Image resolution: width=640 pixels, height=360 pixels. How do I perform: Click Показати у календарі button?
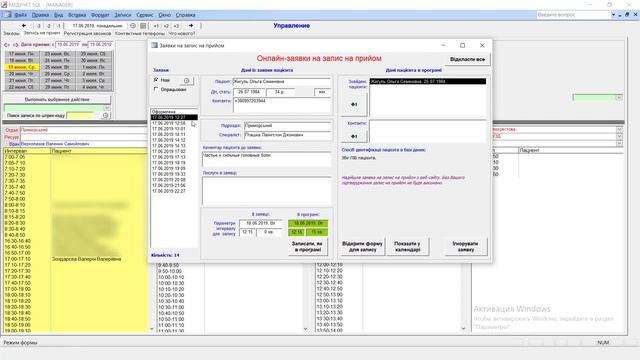click(407, 247)
